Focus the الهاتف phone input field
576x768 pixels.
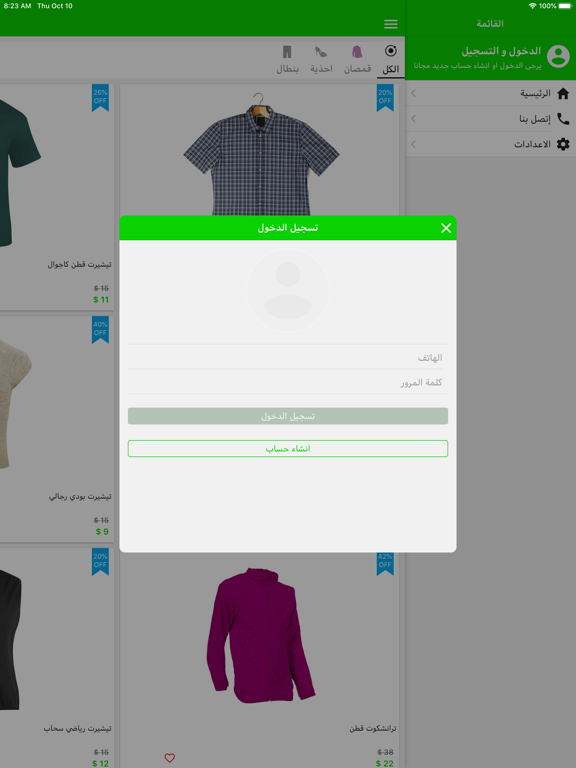click(x=288, y=357)
